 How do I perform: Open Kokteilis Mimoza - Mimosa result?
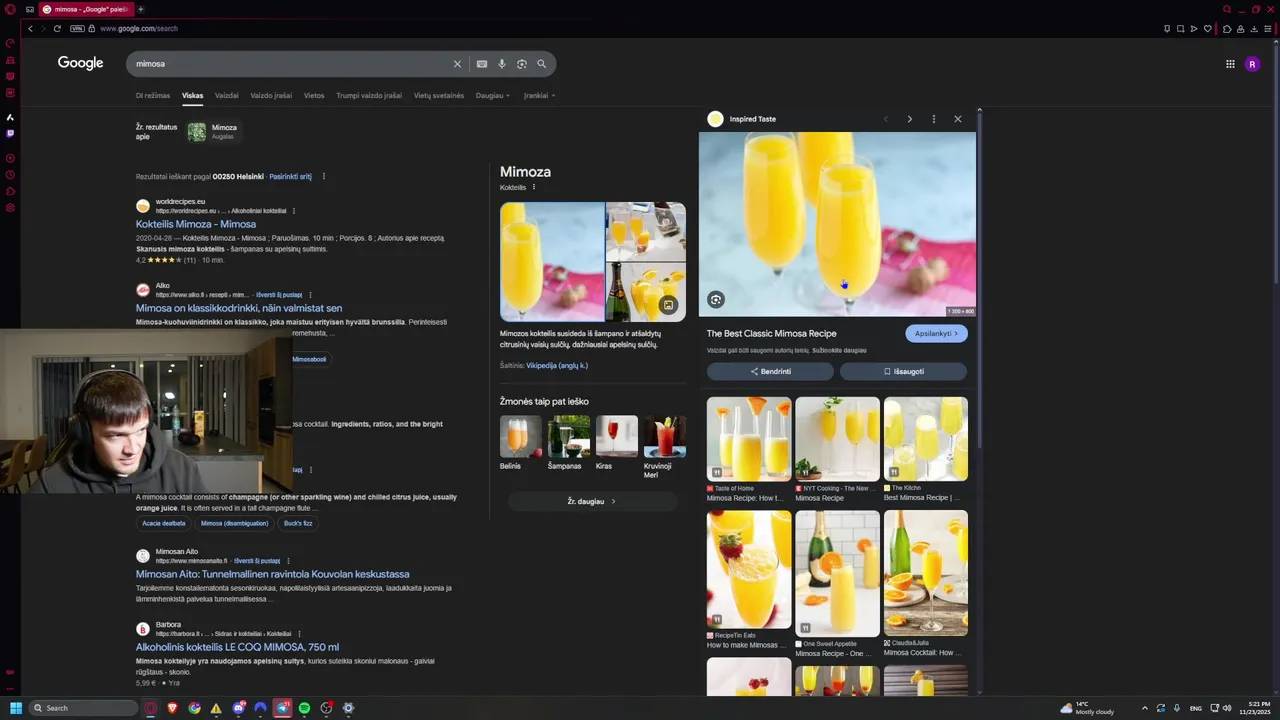tap(196, 224)
